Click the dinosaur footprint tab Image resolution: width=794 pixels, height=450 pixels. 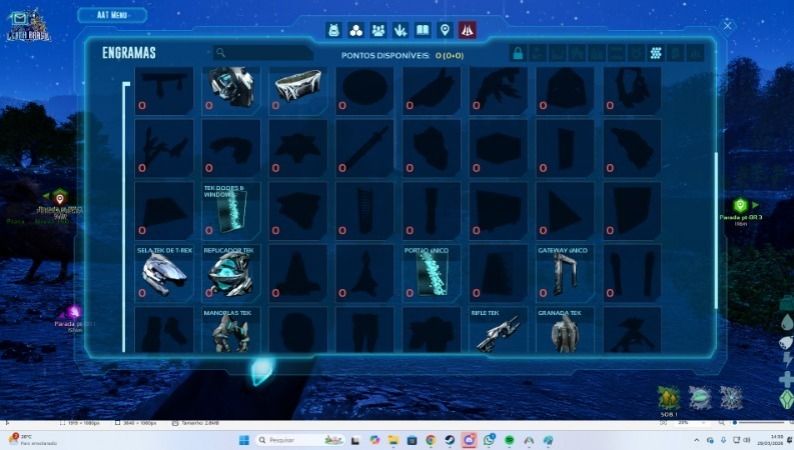[x=400, y=30]
